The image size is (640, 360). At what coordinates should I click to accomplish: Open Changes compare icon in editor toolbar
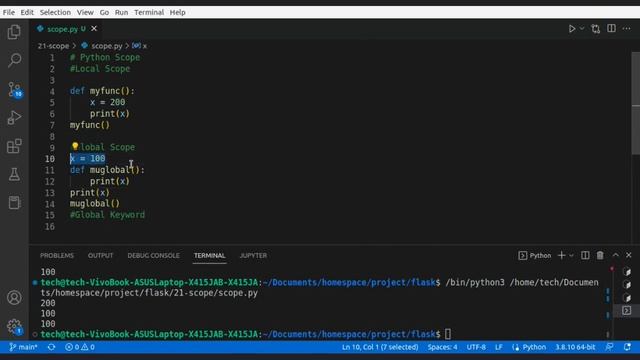tap(596, 29)
